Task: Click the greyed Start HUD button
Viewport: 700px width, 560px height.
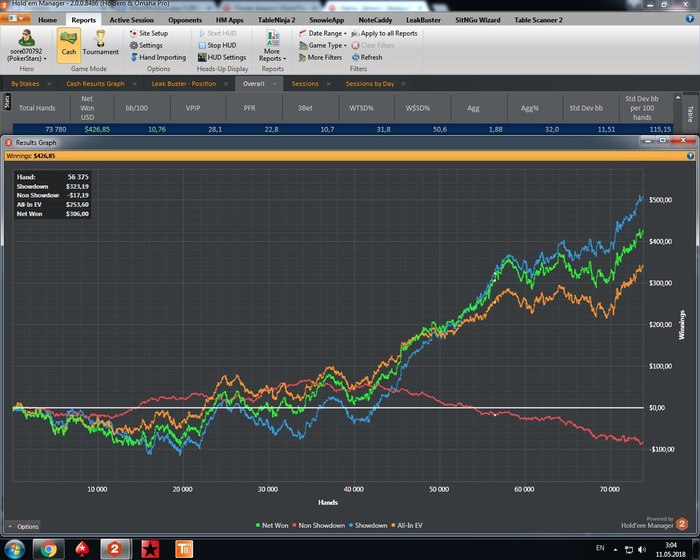Action: [217, 33]
